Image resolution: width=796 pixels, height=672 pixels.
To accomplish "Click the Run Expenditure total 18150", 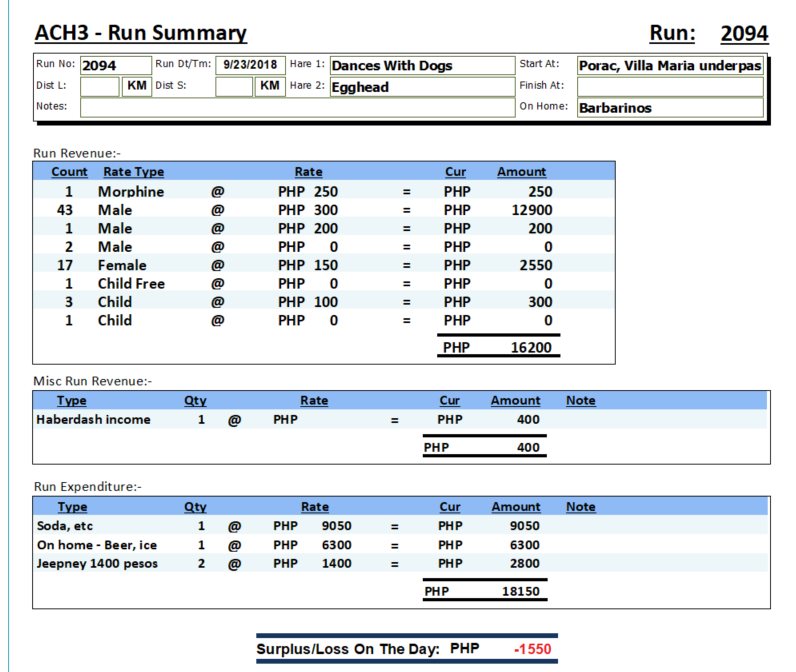I will tap(520, 591).
